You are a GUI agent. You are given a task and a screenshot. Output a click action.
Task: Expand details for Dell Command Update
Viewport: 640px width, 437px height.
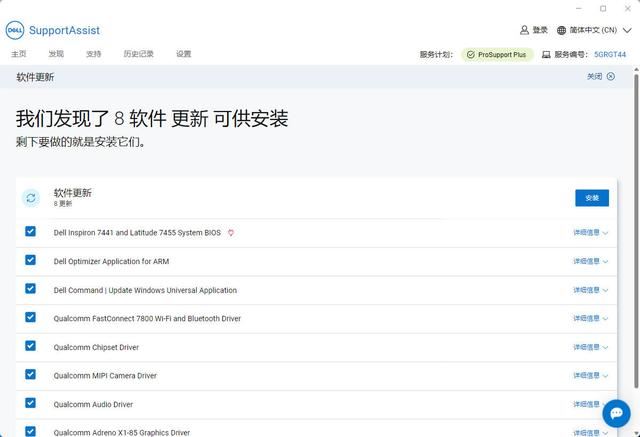591,290
